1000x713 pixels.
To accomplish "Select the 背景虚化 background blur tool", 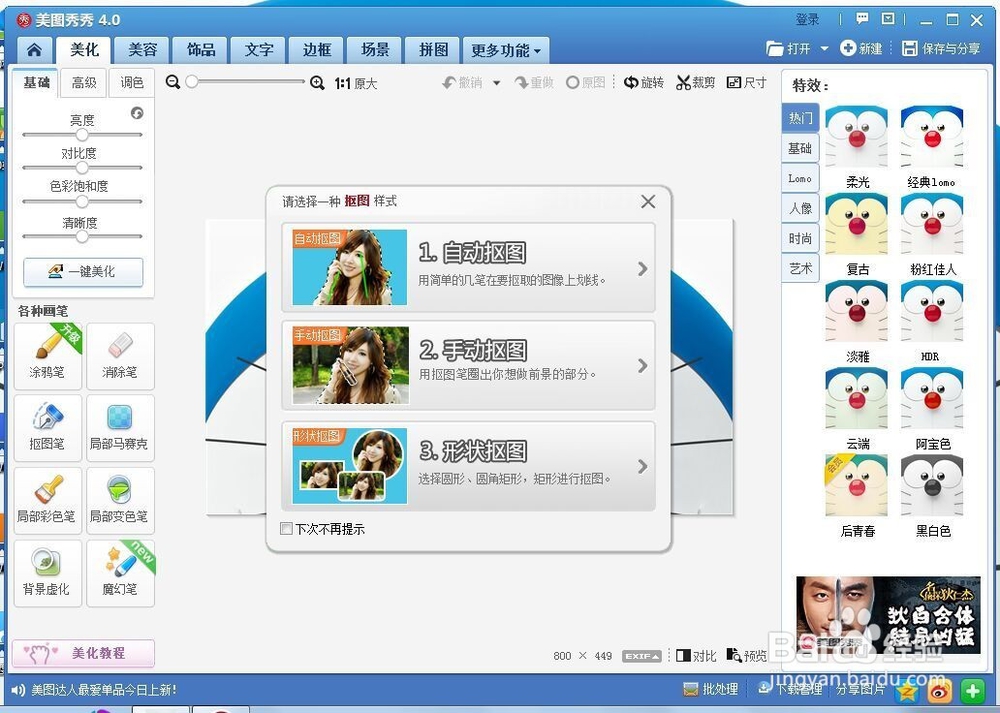I will click(x=48, y=573).
